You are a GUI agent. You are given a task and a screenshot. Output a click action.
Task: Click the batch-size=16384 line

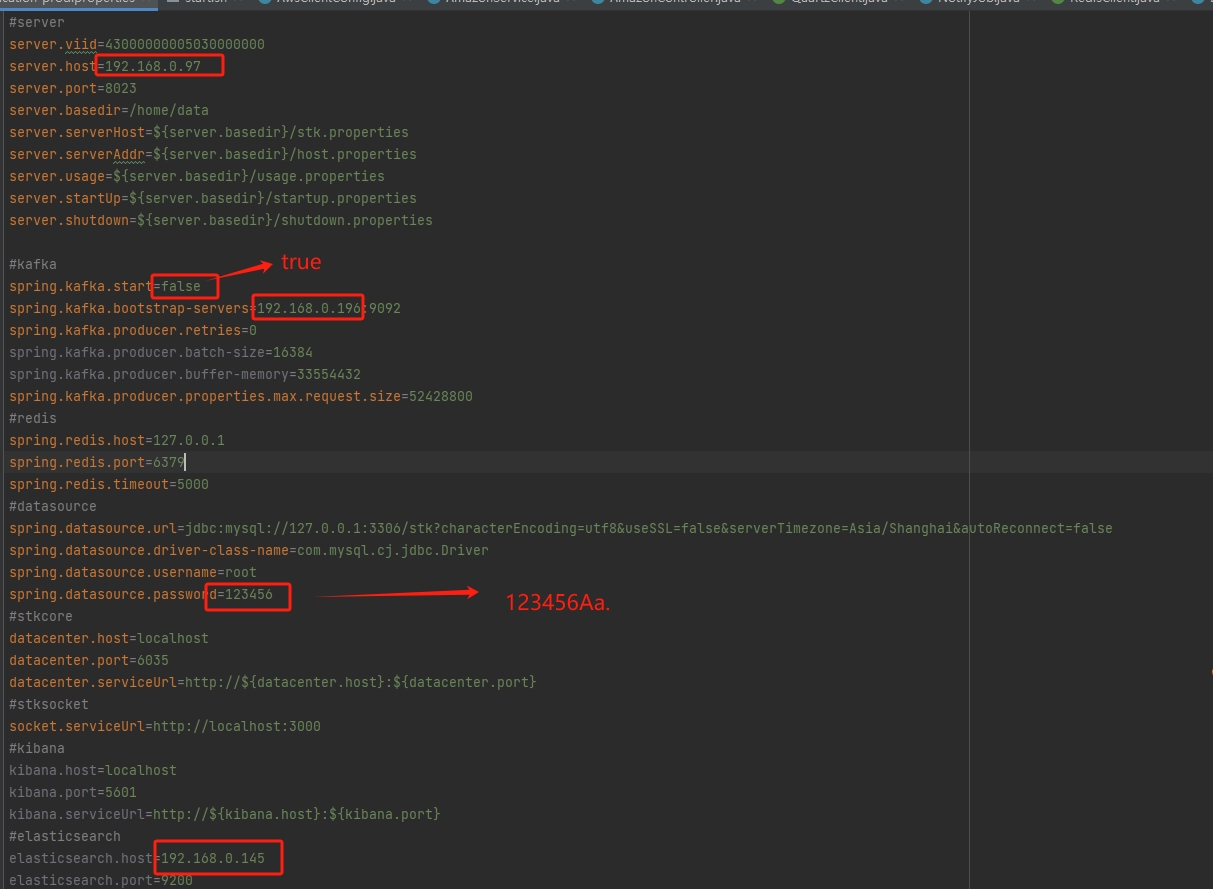coord(161,352)
